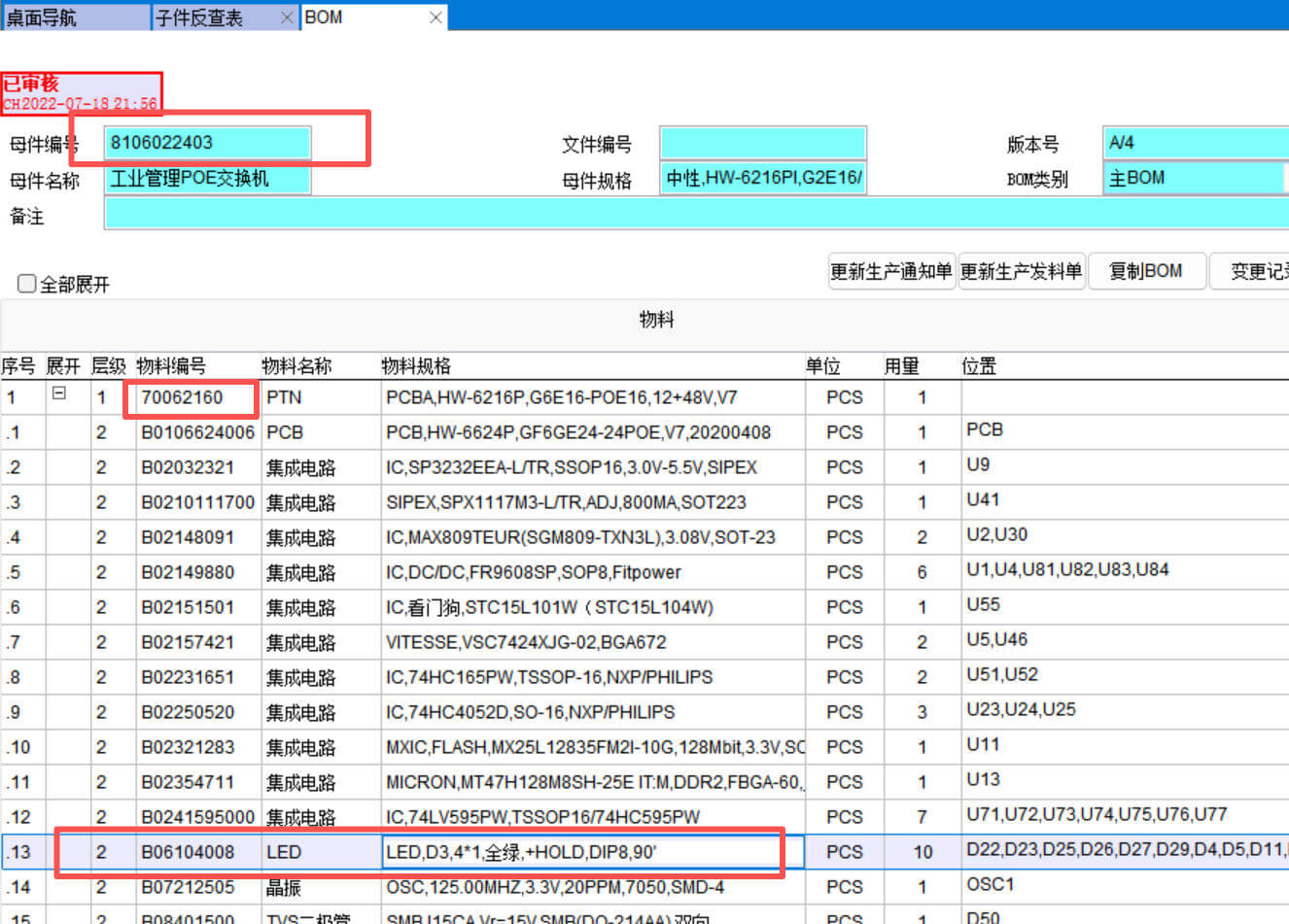
Task: Click the 母件规格 field with HW-6216PI
Action: point(762,179)
